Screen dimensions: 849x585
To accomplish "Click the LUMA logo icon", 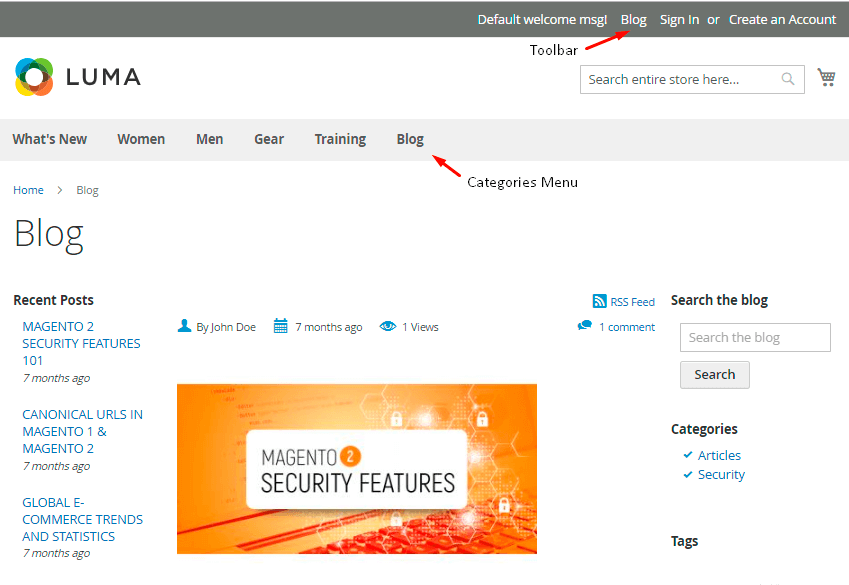I will tap(34, 77).
